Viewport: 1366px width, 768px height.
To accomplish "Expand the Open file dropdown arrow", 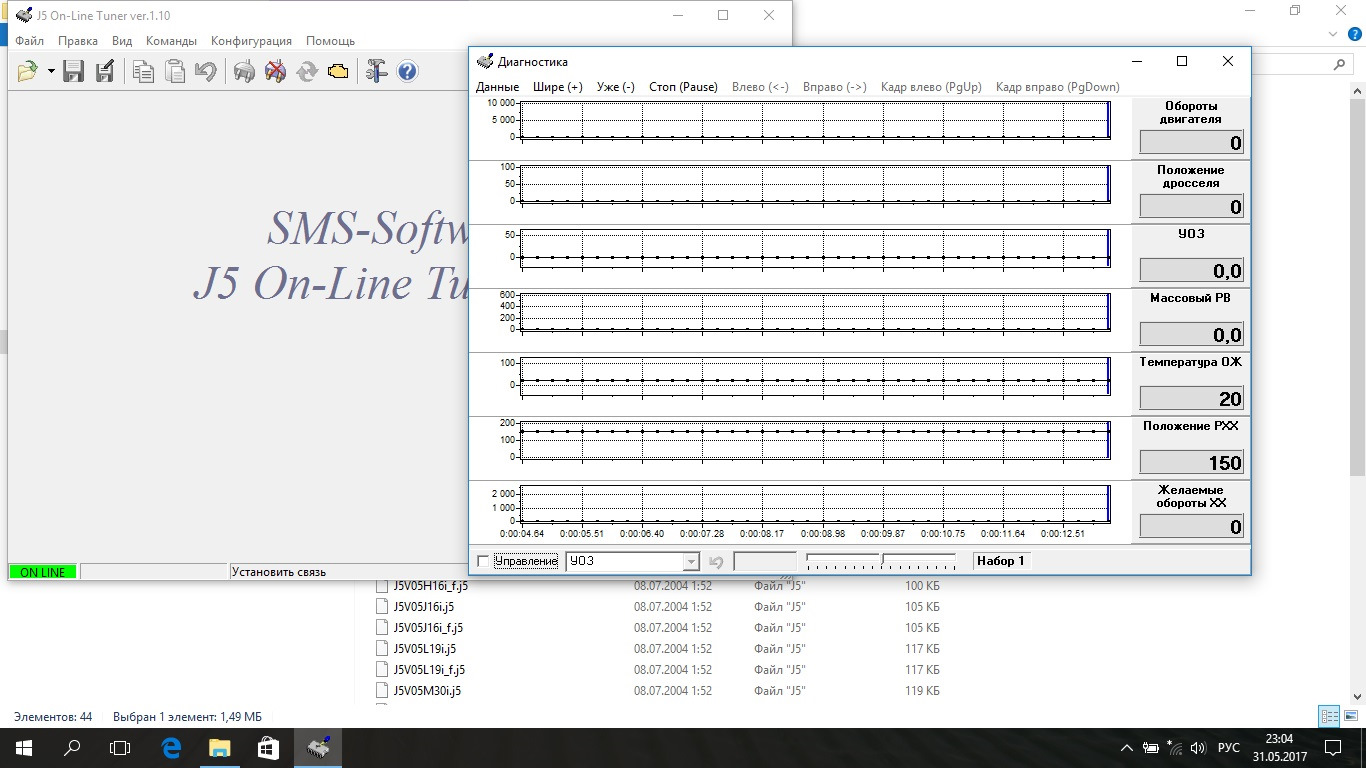I will pos(50,72).
